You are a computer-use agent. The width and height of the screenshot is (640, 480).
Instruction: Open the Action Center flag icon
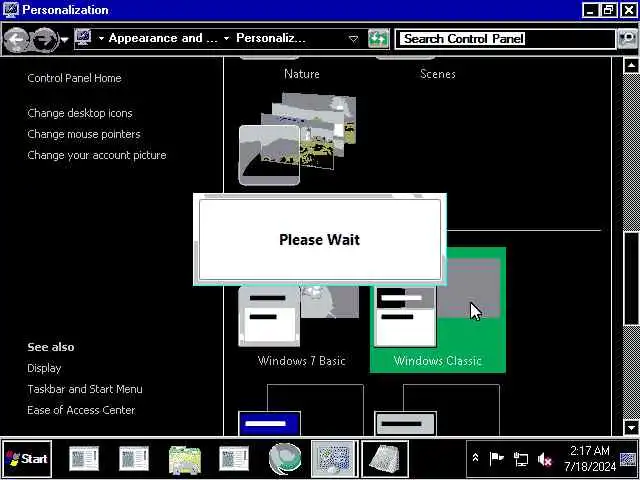click(496, 459)
